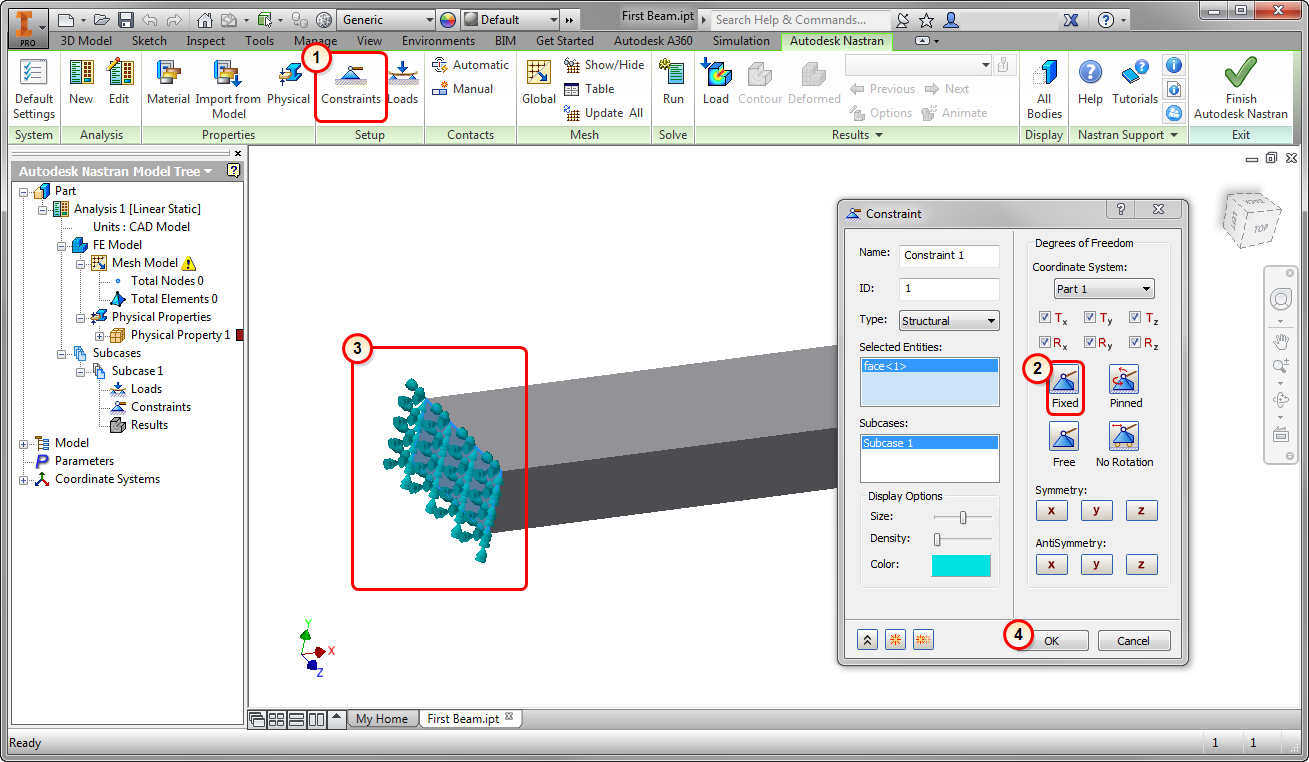The width and height of the screenshot is (1309, 762).
Task: Click the constraint Name field
Action: [949, 255]
